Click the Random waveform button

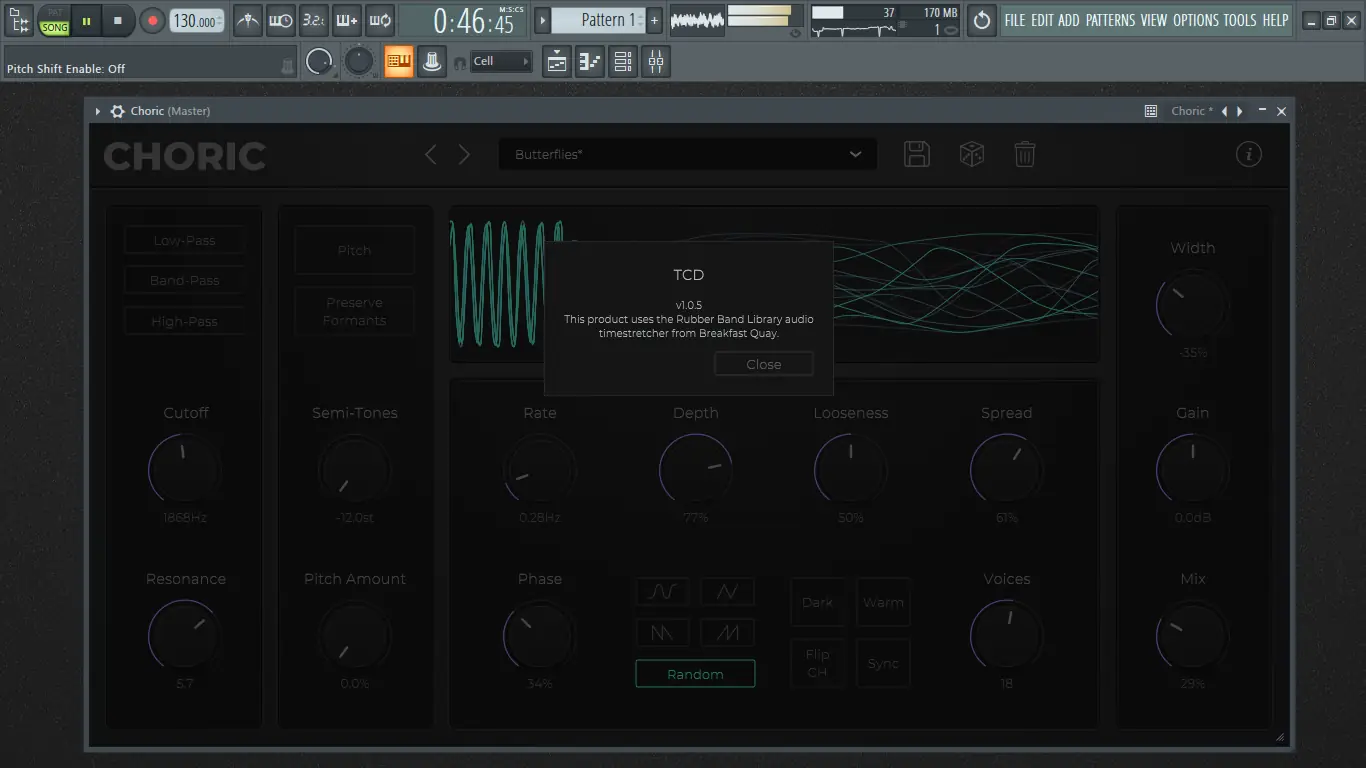tap(695, 674)
